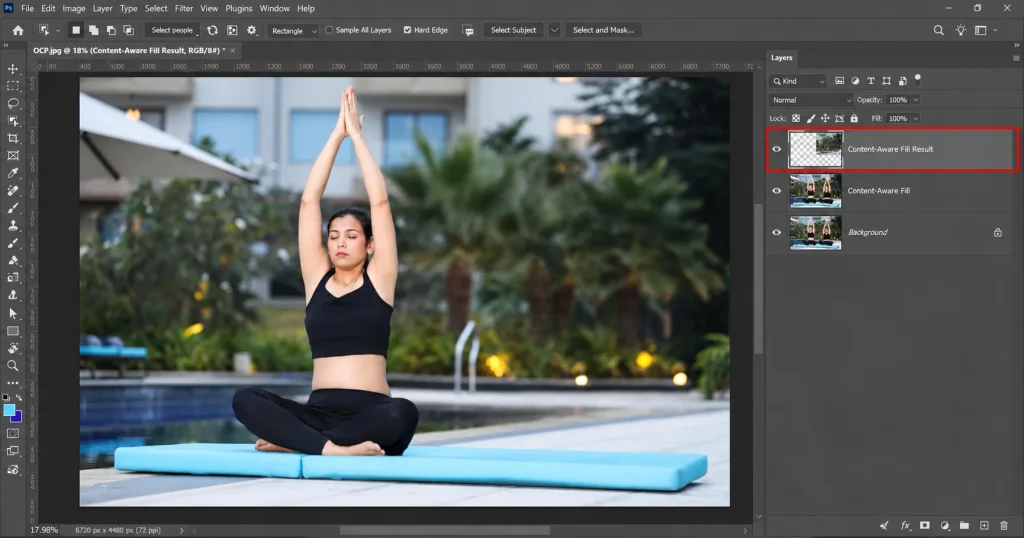
Task: Swap foreground and background colors
Action: [18, 397]
